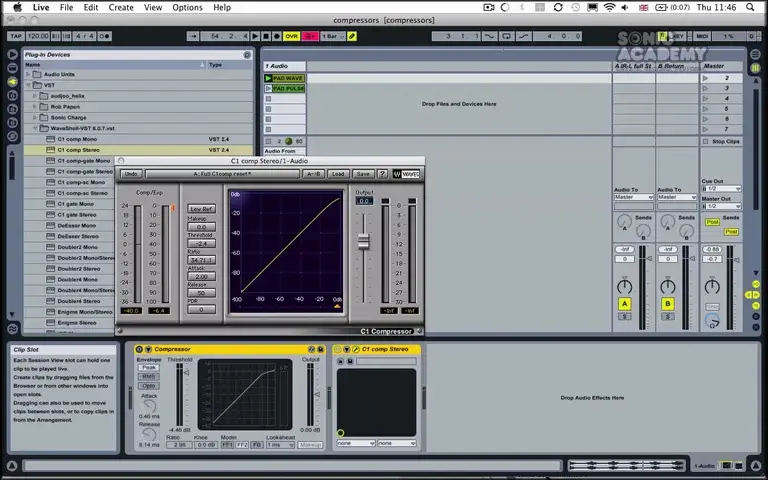This screenshot has height=480, width=768.
Task: Open the Lookahead 1 ms dropdown
Action: click(281, 445)
